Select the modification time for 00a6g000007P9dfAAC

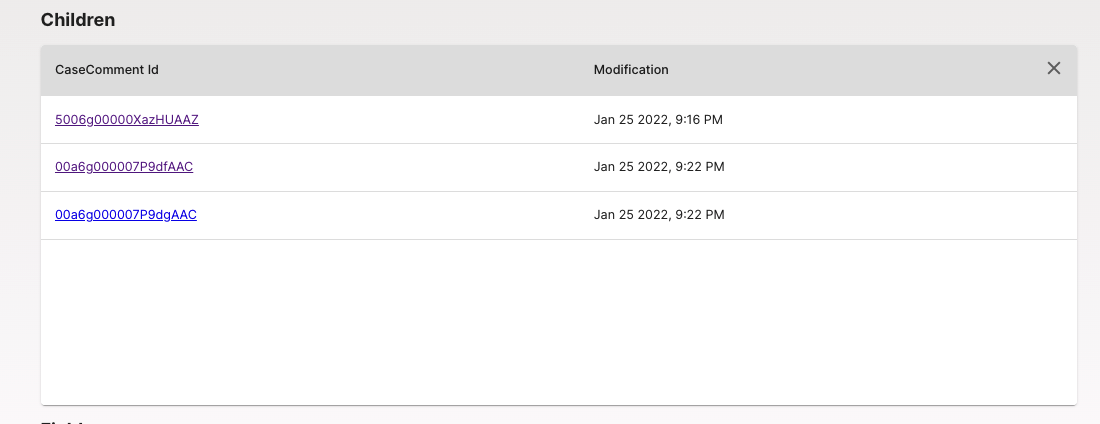659,166
